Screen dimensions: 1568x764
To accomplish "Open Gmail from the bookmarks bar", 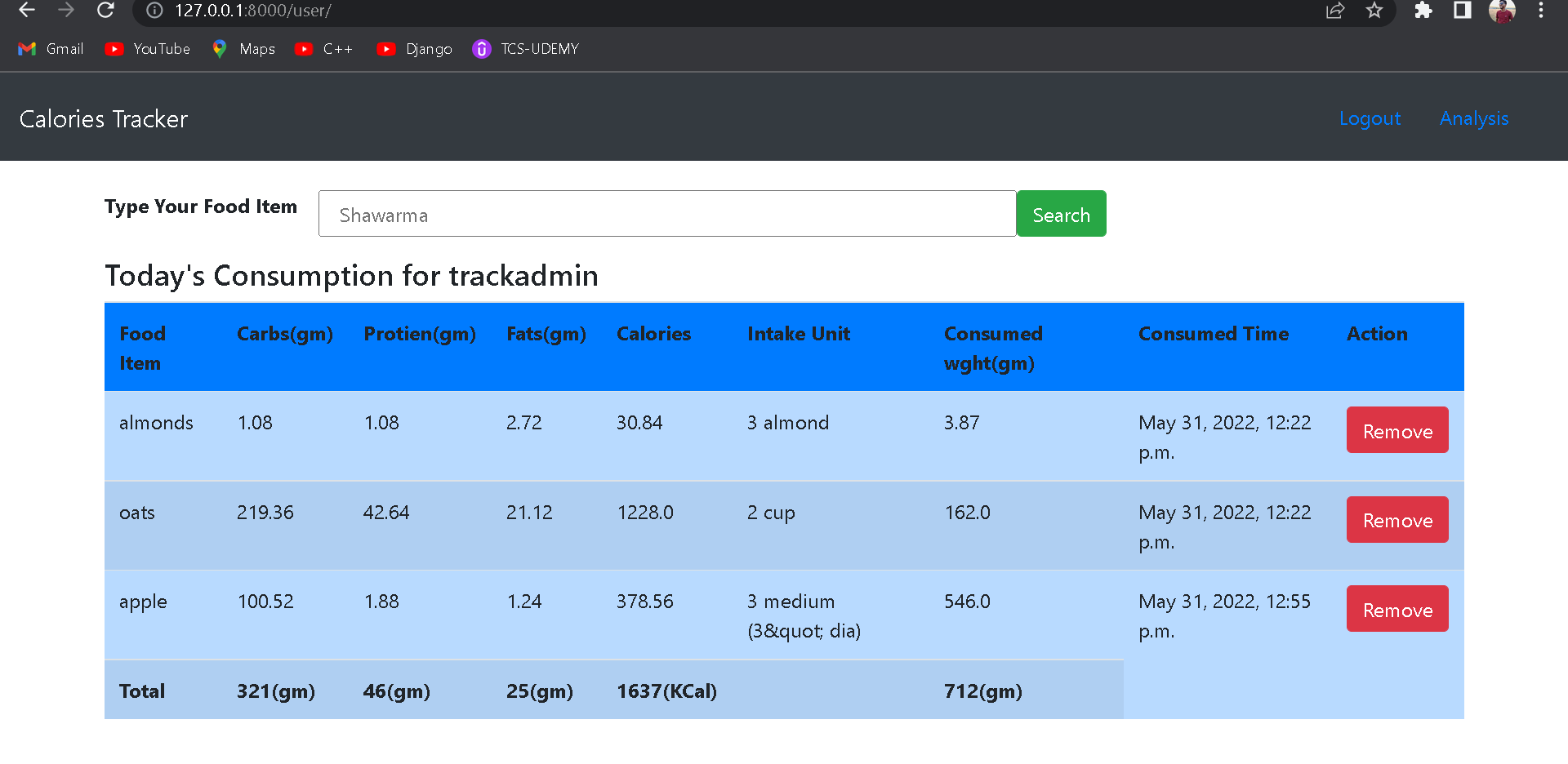I will click(49, 49).
